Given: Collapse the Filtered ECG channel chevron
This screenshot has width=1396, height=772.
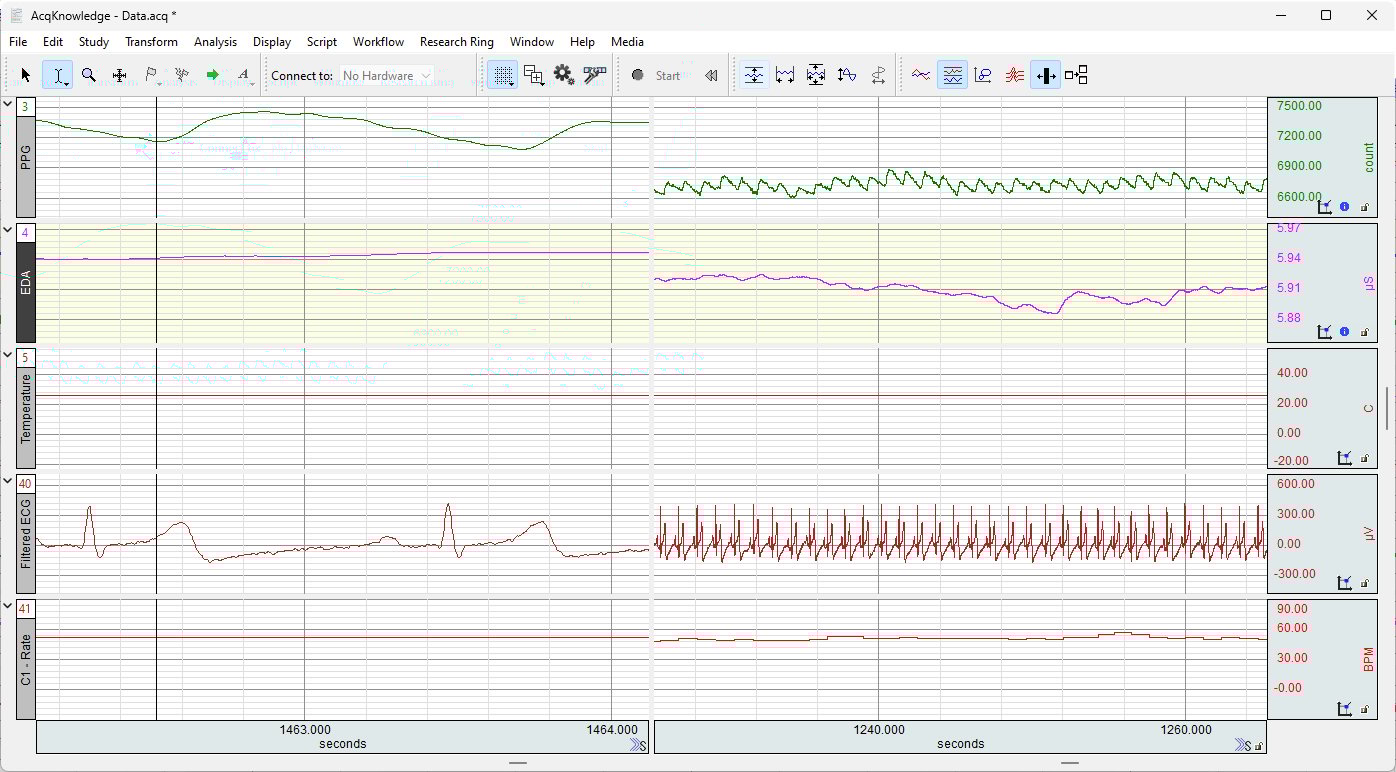Looking at the screenshot, I should point(8,482).
